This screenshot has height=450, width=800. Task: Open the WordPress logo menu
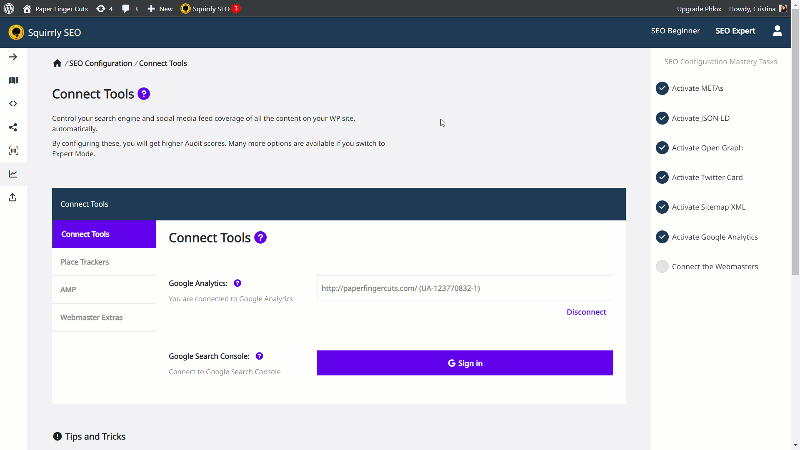(x=9, y=9)
